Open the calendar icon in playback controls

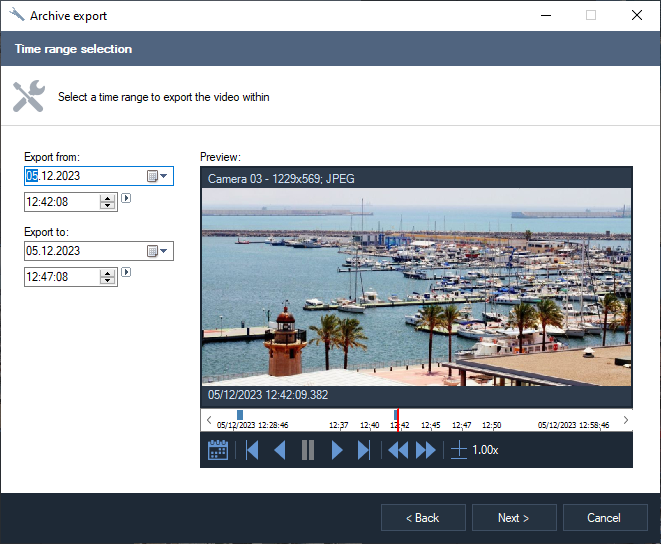218,450
